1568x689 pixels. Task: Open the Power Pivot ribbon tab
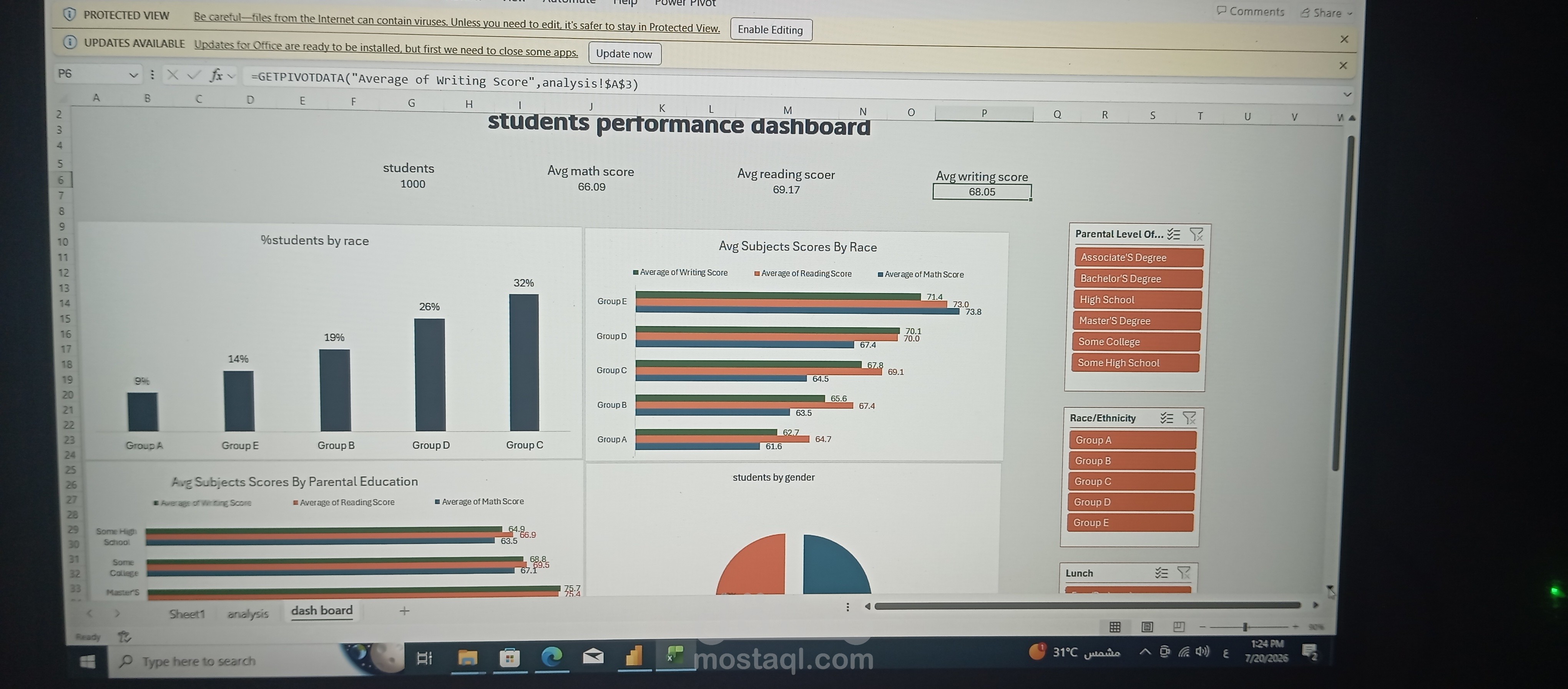pos(685,4)
